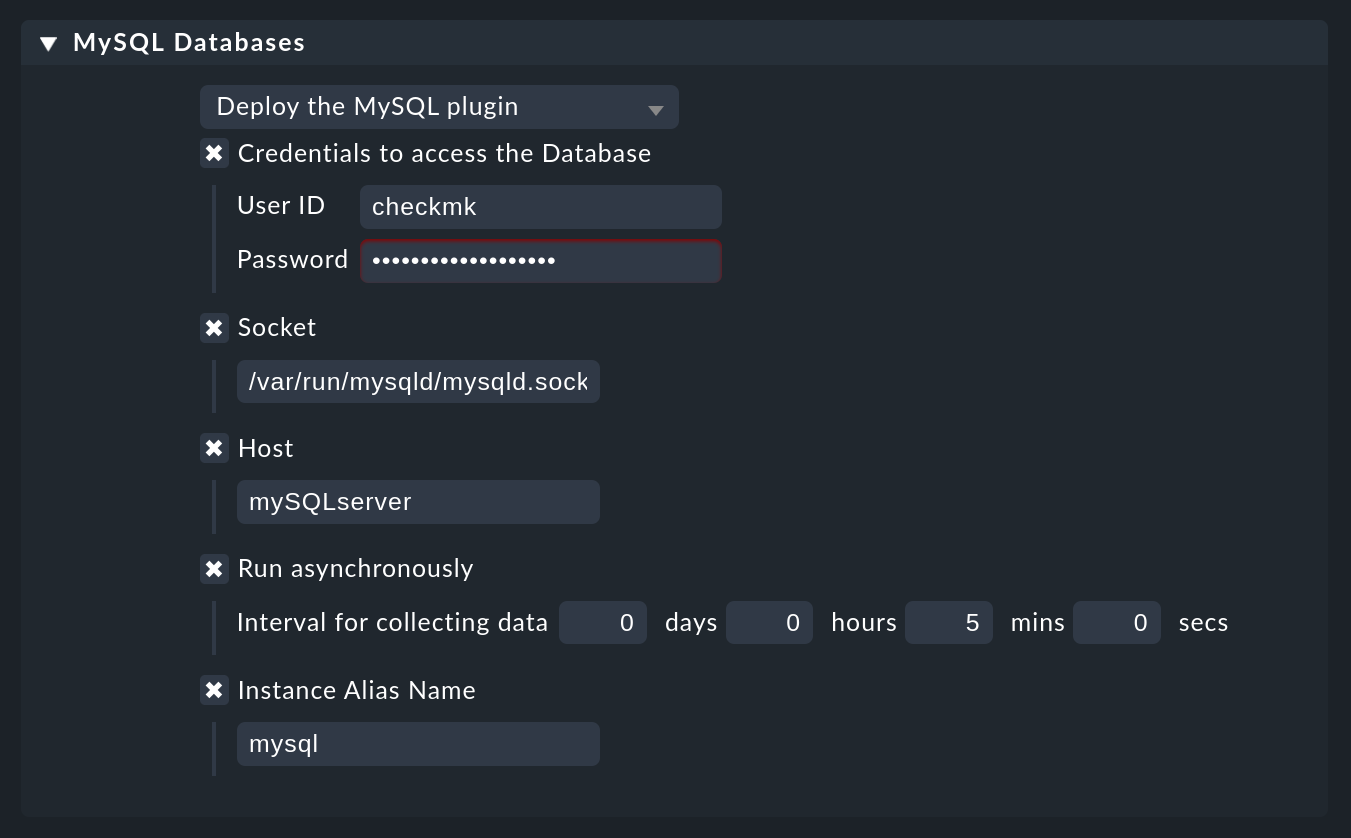Viewport: 1351px width, 838px height.
Task: Click the days interval field
Action: coord(603,623)
